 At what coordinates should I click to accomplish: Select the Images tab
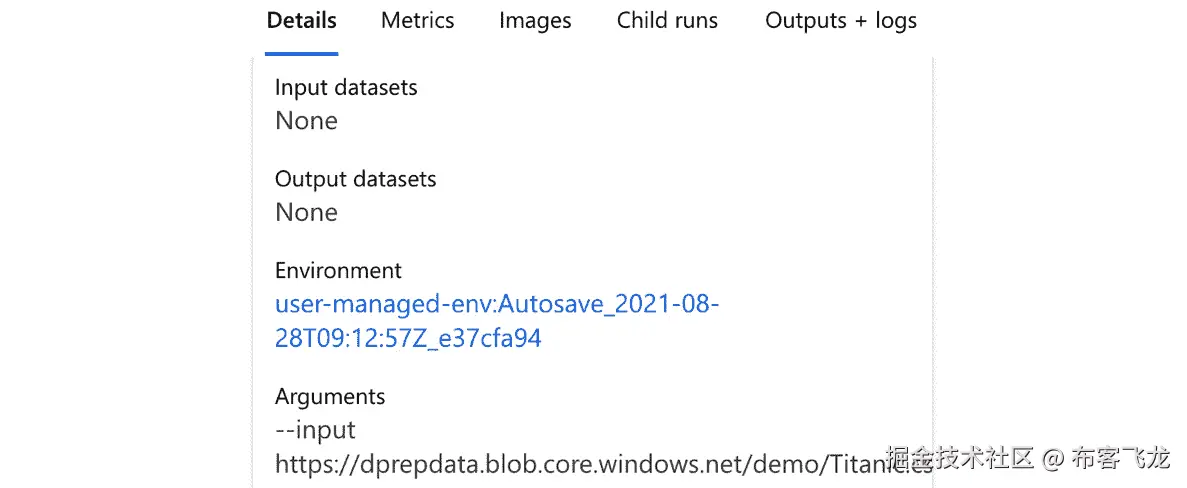pyautogui.click(x=535, y=21)
